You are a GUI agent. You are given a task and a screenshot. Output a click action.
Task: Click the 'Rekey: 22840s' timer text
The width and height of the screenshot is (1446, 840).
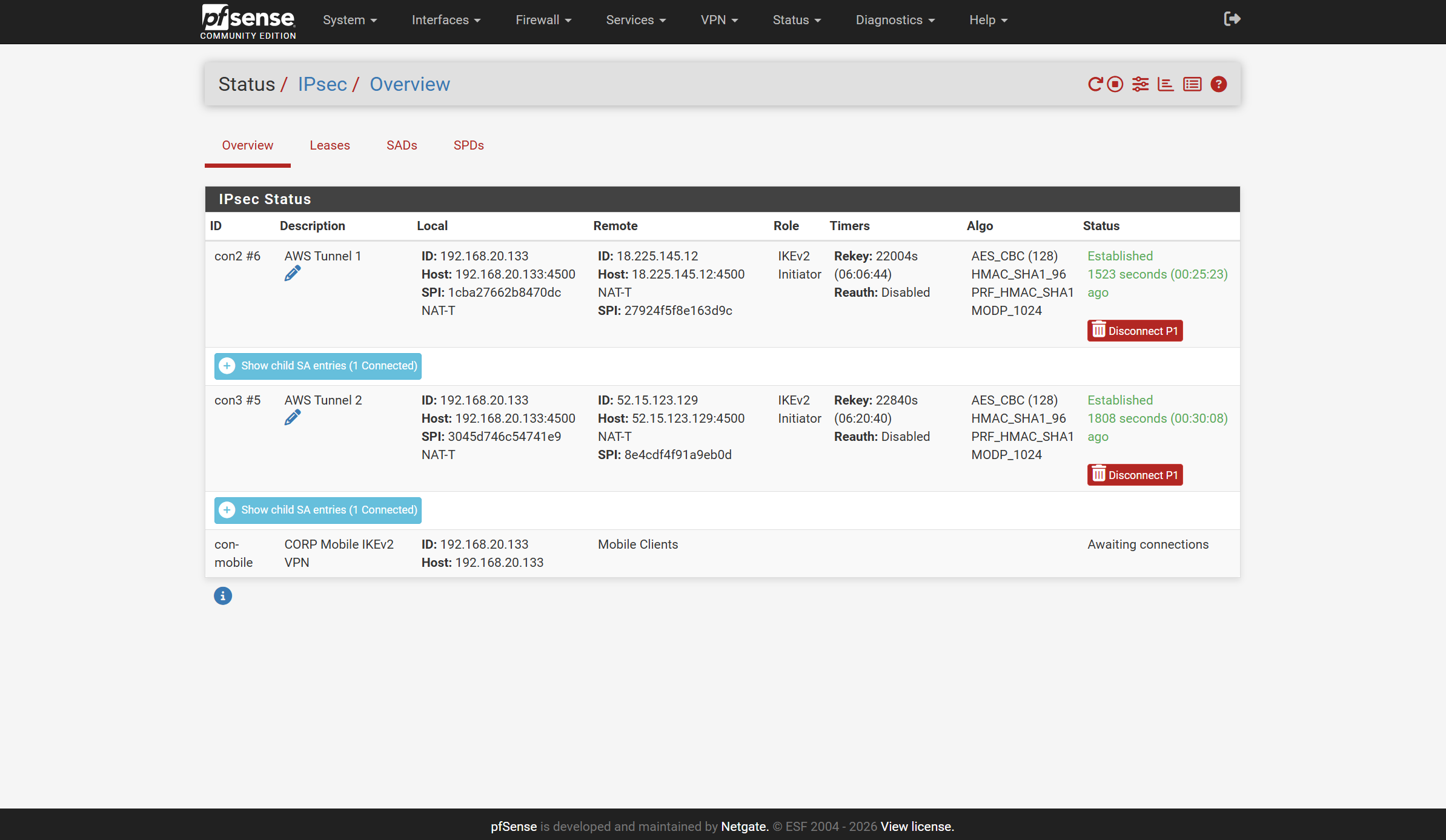(876, 400)
